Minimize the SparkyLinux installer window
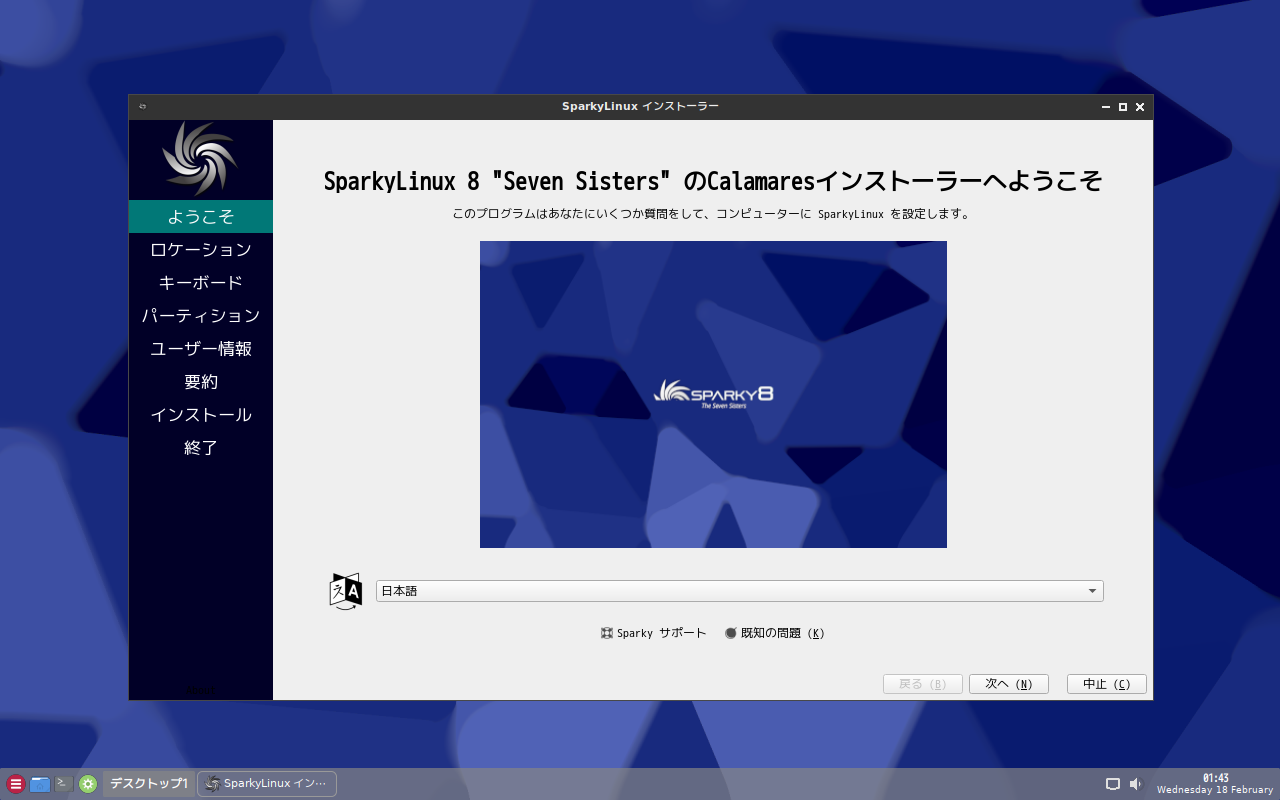 1106,107
